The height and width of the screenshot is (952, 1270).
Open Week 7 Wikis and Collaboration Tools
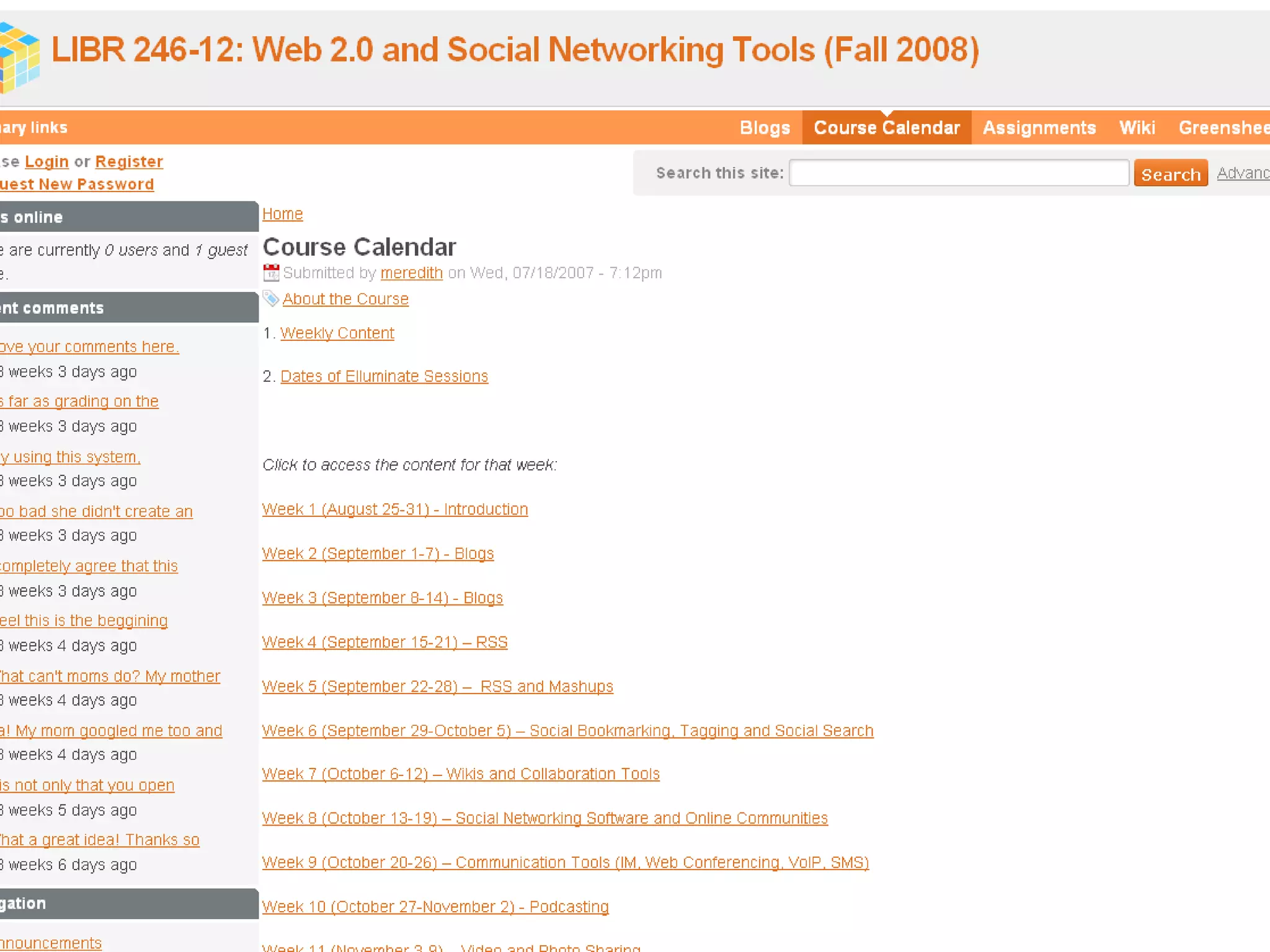460,774
